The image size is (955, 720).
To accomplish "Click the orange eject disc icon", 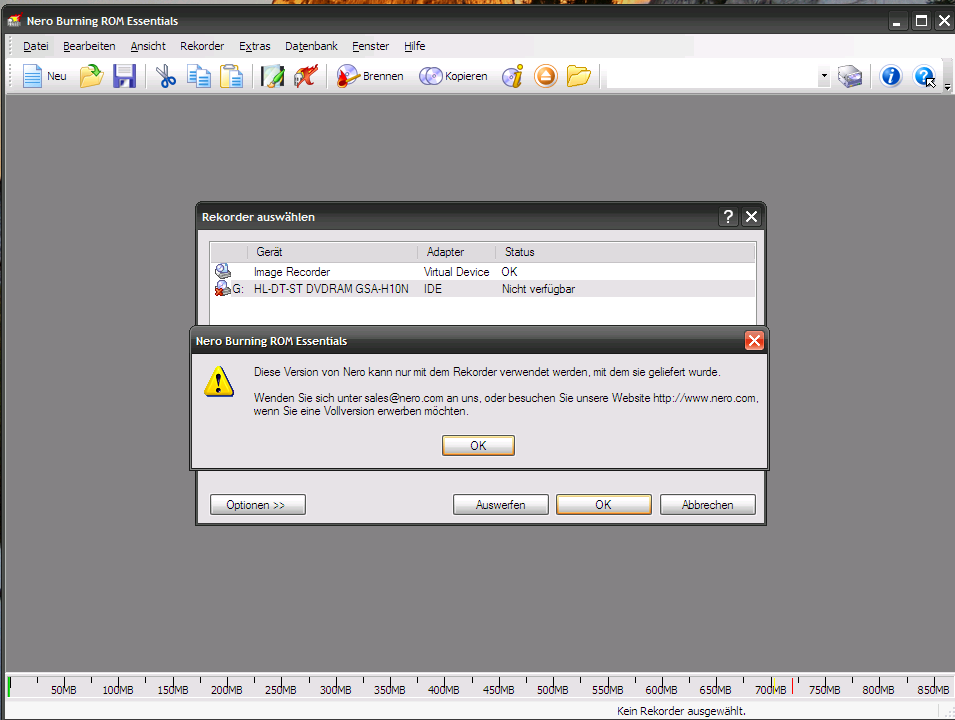I will 546,76.
